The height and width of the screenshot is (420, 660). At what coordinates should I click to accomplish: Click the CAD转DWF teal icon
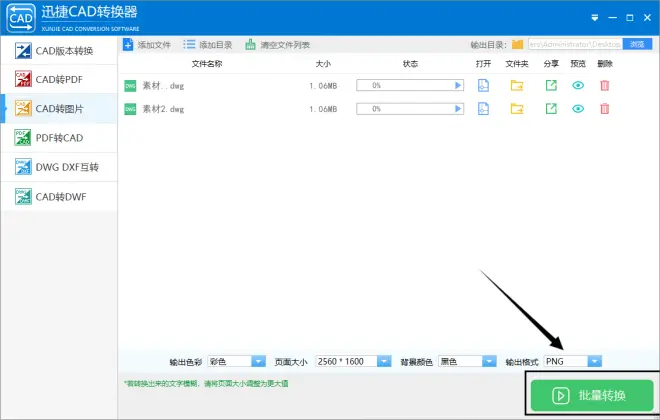pyautogui.click(x=23, y=196)
